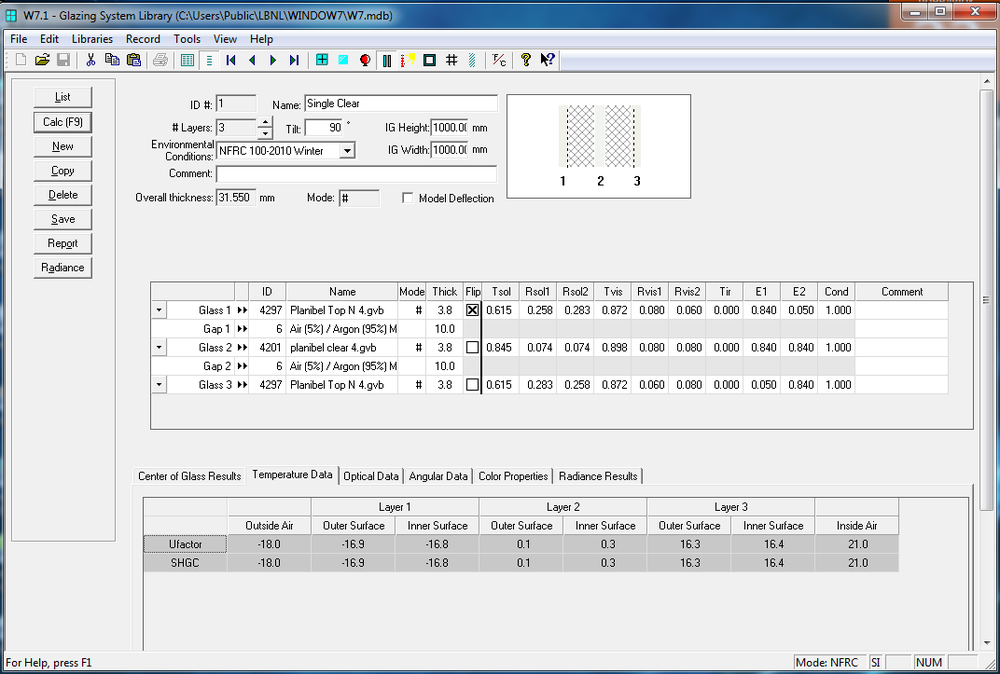Go to first record arrow icon
Viewport: 1000px width, 674px height.
click(x=231, y=60)
